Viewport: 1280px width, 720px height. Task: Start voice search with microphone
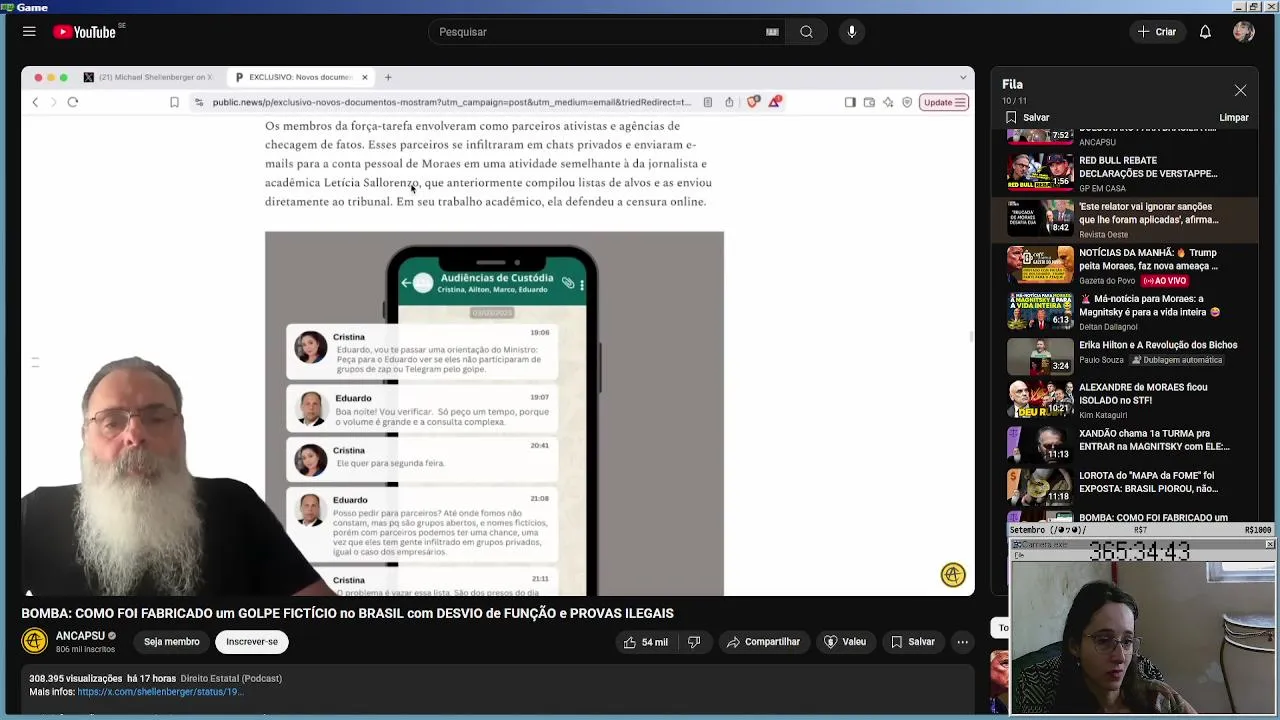(852, 32)
